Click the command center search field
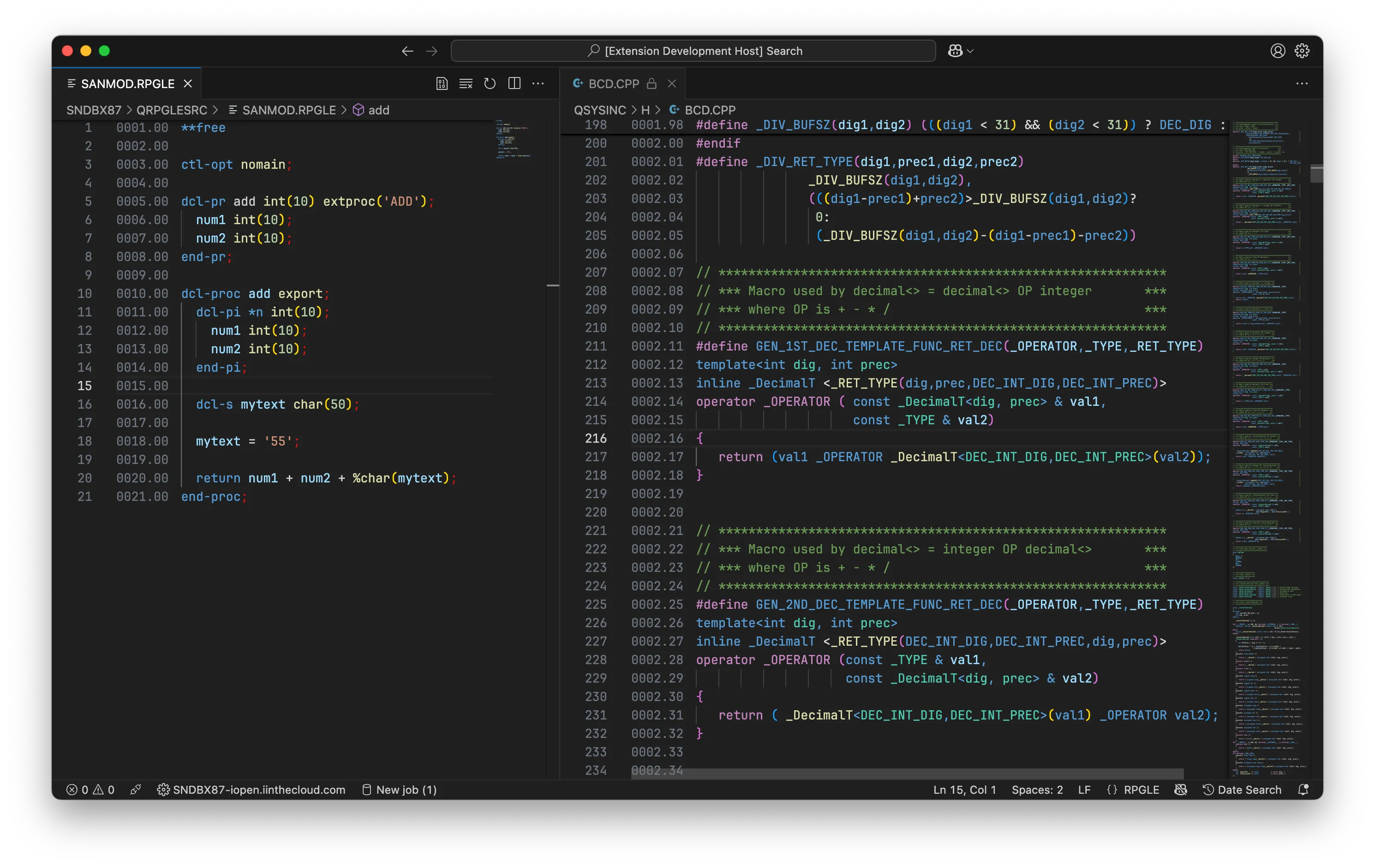 pos(693,51)
